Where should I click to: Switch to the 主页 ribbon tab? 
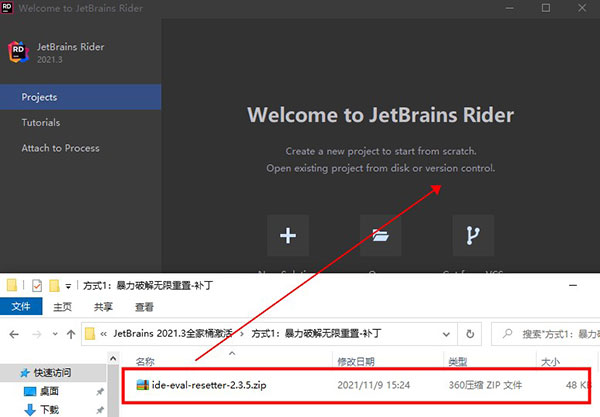coord(62,306)
